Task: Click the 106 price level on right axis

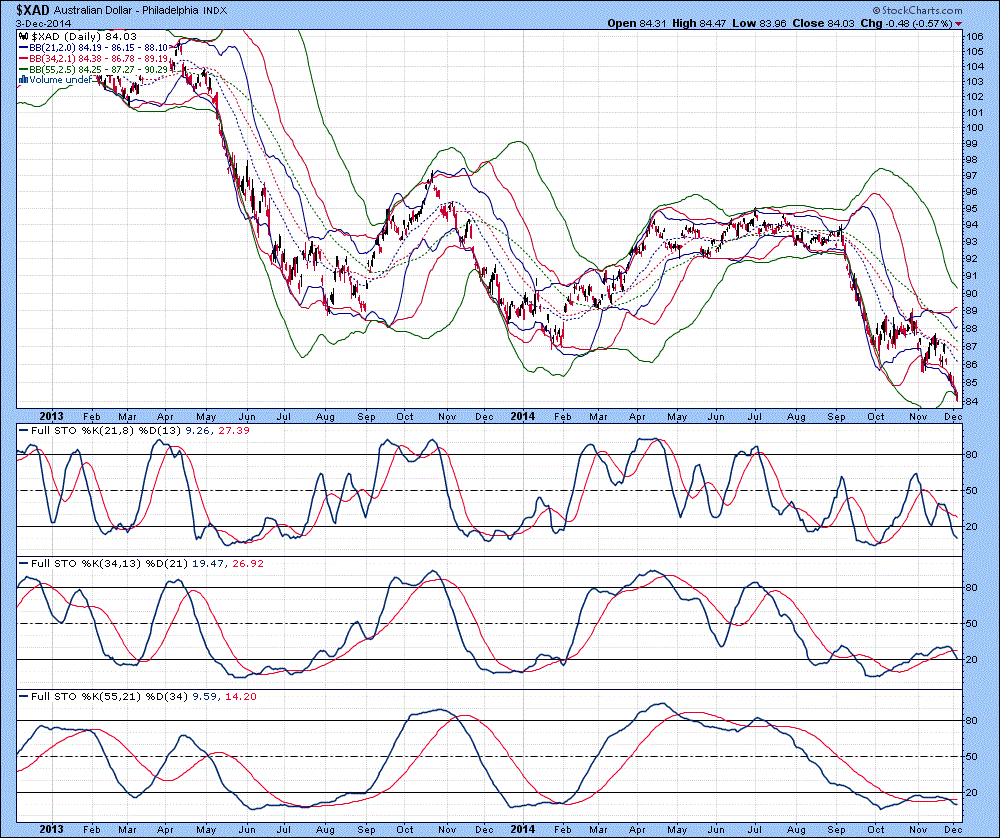Action: [x=974, y=35]
